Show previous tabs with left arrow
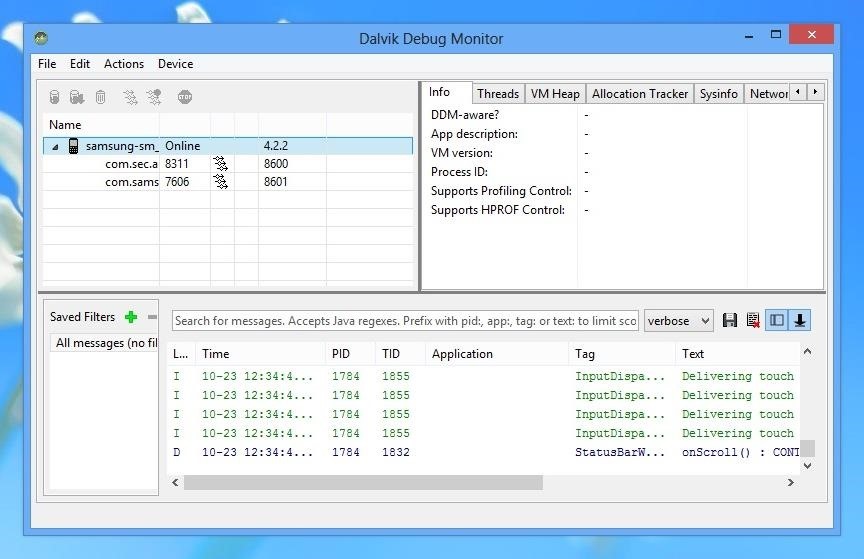Image resolution: width=864 pixels, height=559 pixels. (797, 92)
